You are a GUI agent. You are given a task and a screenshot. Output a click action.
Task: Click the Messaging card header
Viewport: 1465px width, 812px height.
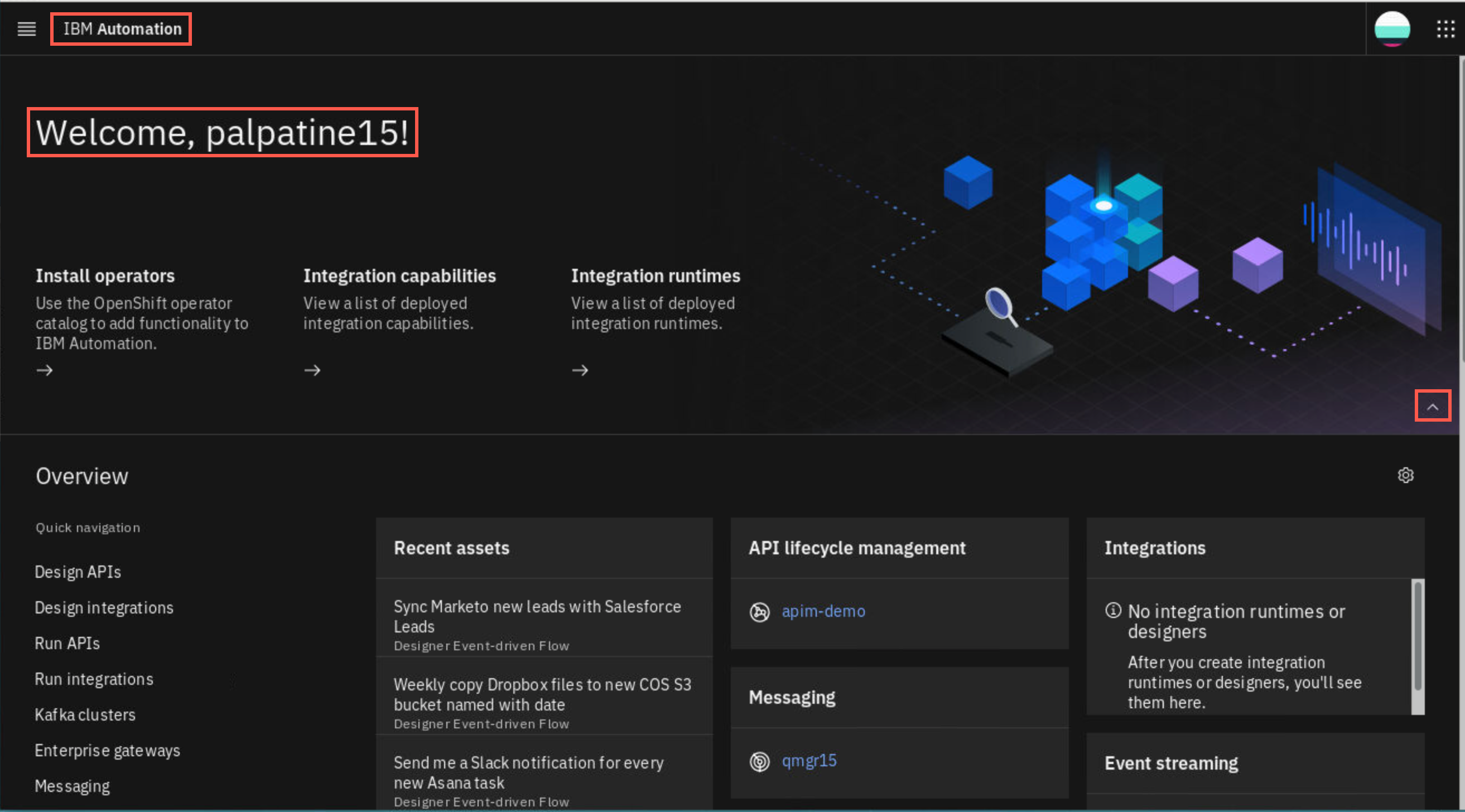[899, 697]
